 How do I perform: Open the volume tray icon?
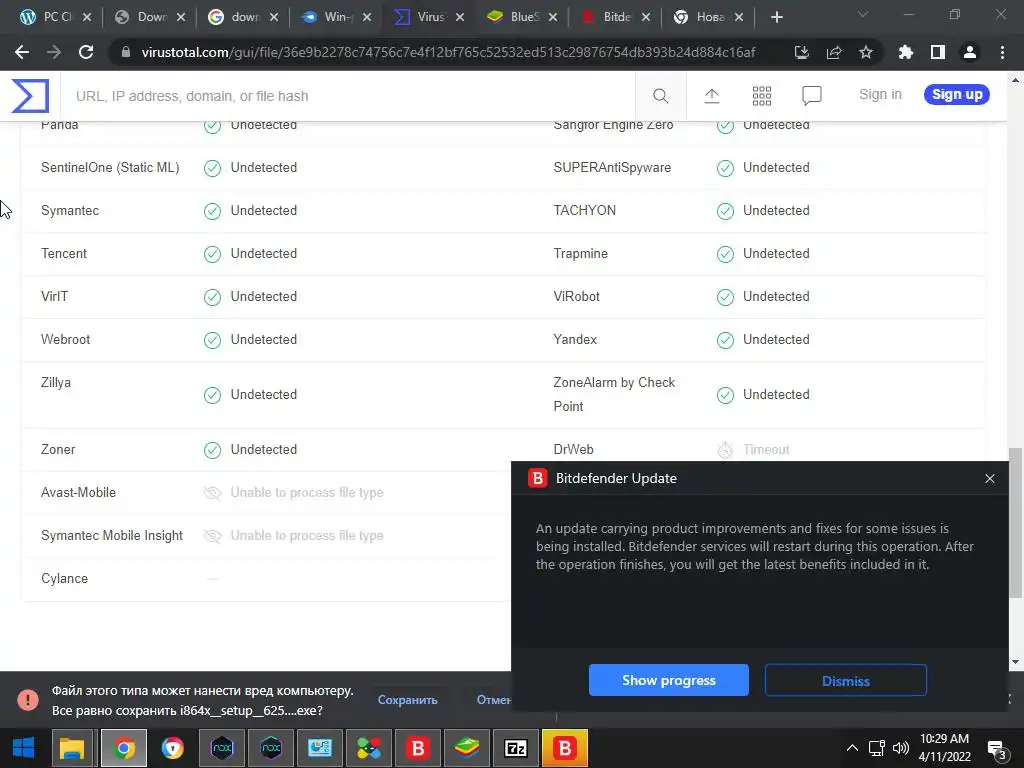tap(901, 748)
